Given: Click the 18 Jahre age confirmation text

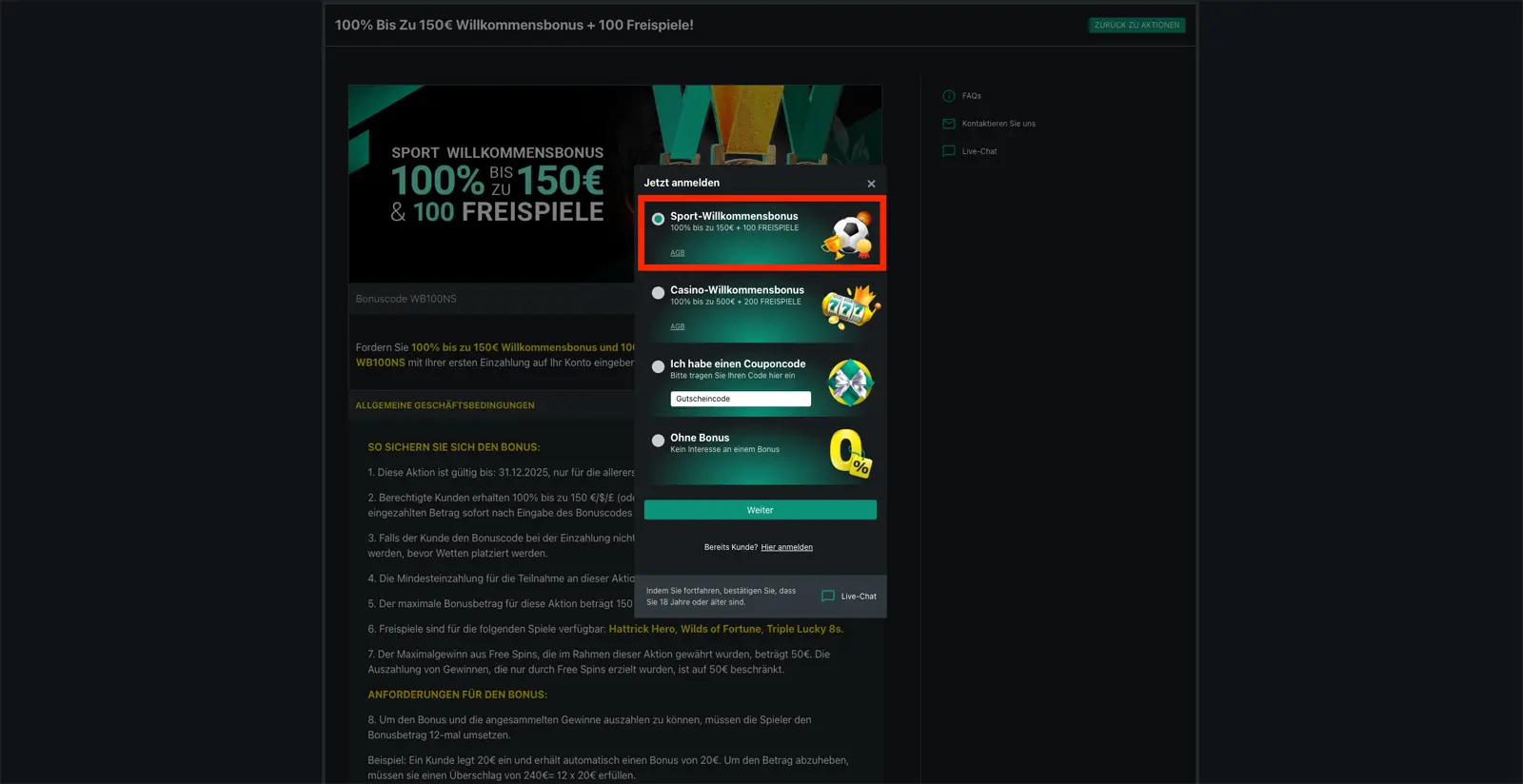Looking at the screenshot, I should (721, 597).
